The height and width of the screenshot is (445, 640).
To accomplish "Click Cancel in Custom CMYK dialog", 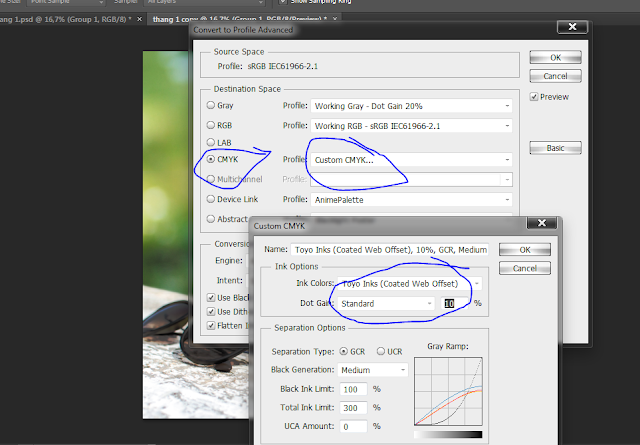I will coord(525,269).
